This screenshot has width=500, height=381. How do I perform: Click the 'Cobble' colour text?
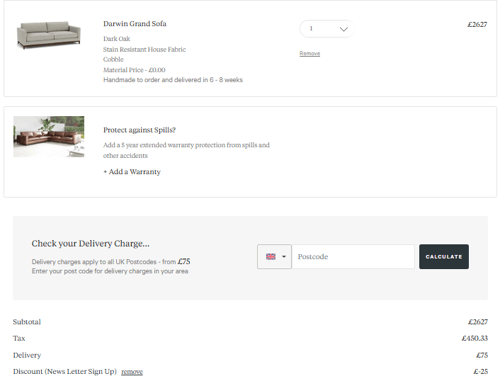(x=113, y=59)
